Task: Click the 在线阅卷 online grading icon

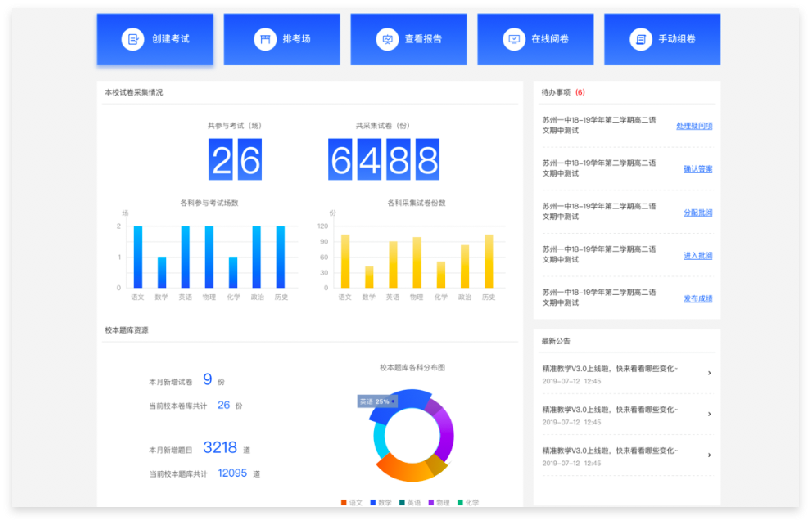Action: tap(514, 39)
